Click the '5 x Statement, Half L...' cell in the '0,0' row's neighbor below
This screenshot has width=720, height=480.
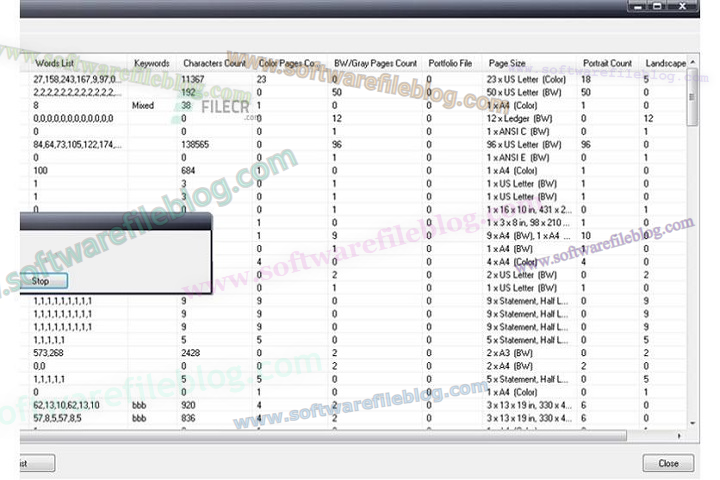pyautogui.click(x=527, y=379)
